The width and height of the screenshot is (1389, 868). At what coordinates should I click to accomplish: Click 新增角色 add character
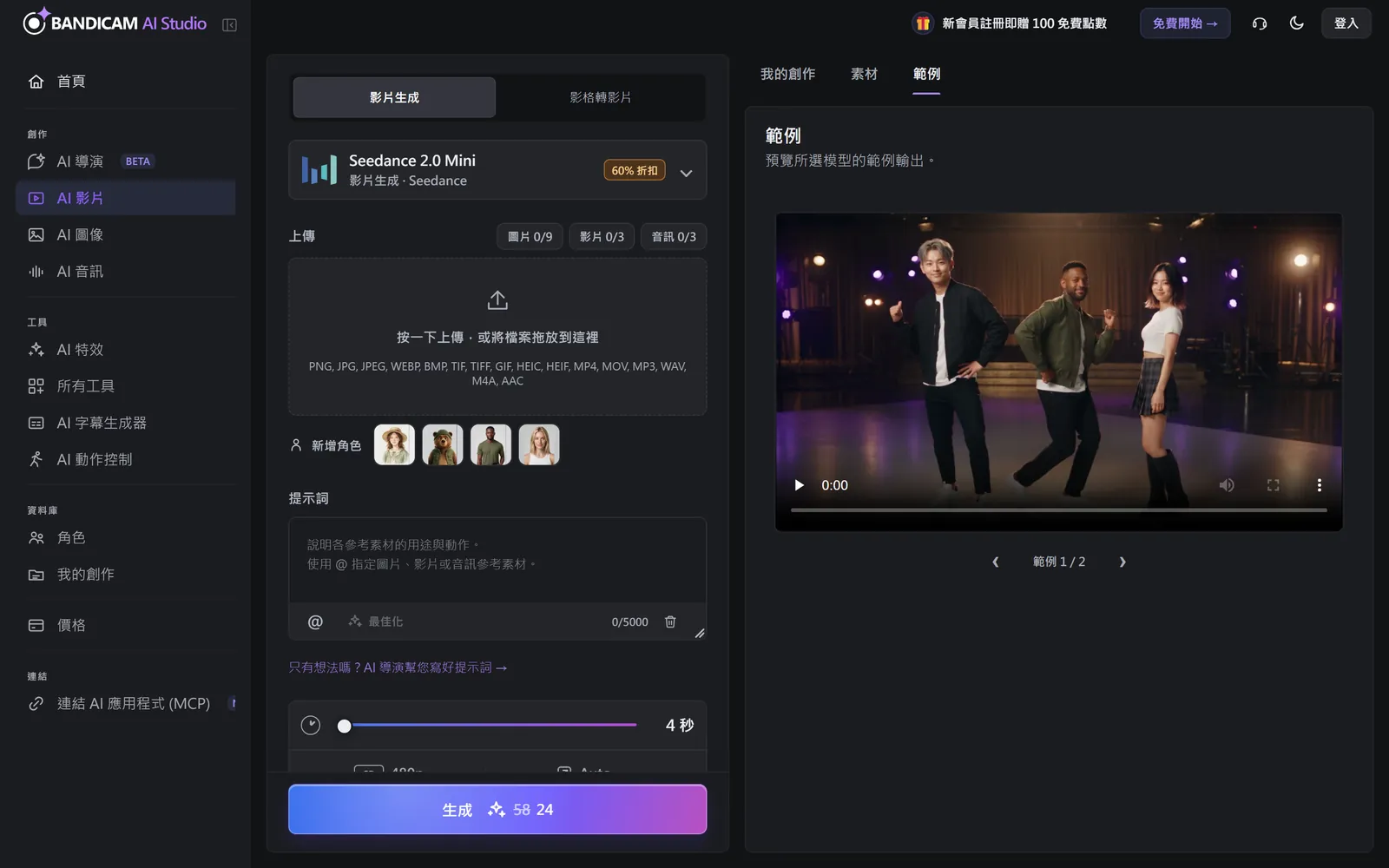pos(326,445)
